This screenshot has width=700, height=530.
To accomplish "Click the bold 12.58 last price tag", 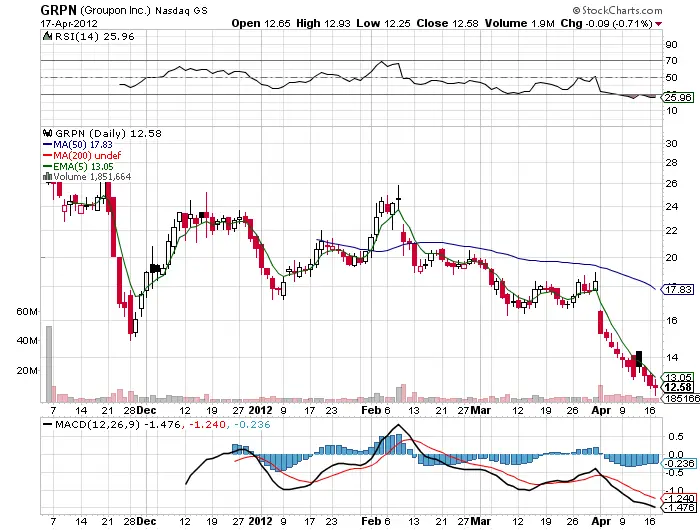I will click(678, 388).
